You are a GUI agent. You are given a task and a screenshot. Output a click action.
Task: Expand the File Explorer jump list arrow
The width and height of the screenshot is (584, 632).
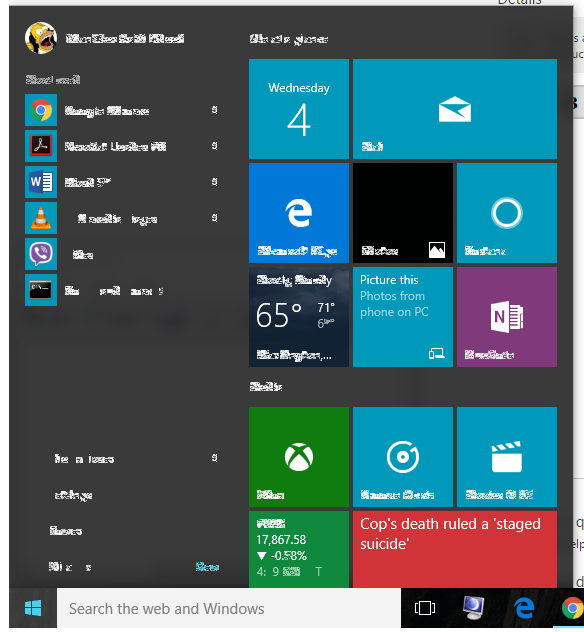214,457
